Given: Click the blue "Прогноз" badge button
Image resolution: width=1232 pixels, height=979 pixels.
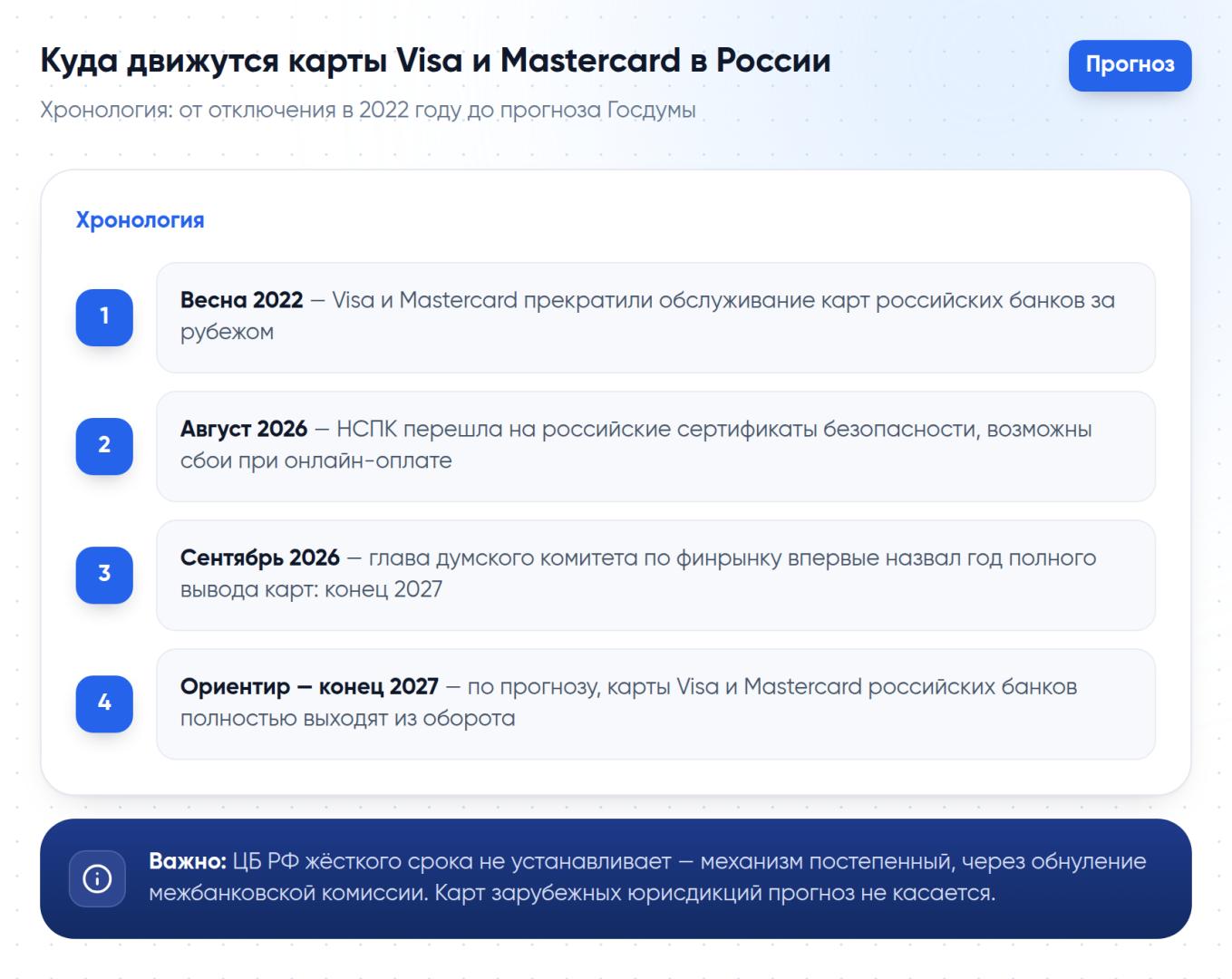Looking at the screenshot, I should click(x=1130, y=65).
